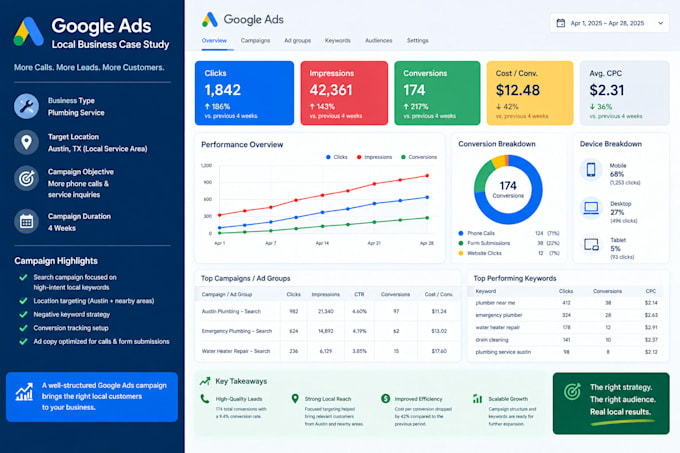This screenshot has width=680, height=453.
Task: Click the Google Ads logo in the dashboard header
Action: tap(210, 20)
